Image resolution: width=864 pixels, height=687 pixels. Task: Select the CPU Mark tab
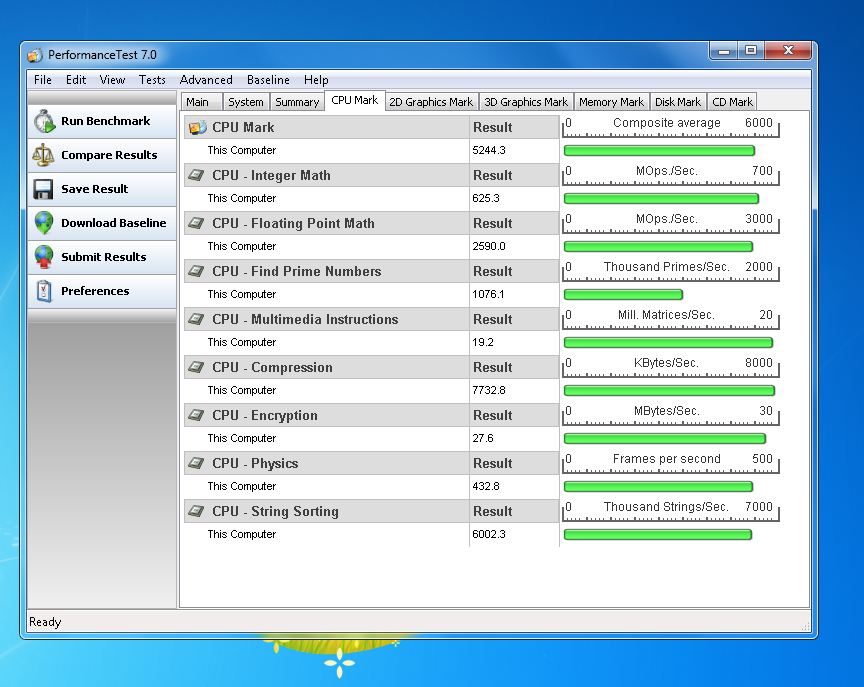(354, 100)
